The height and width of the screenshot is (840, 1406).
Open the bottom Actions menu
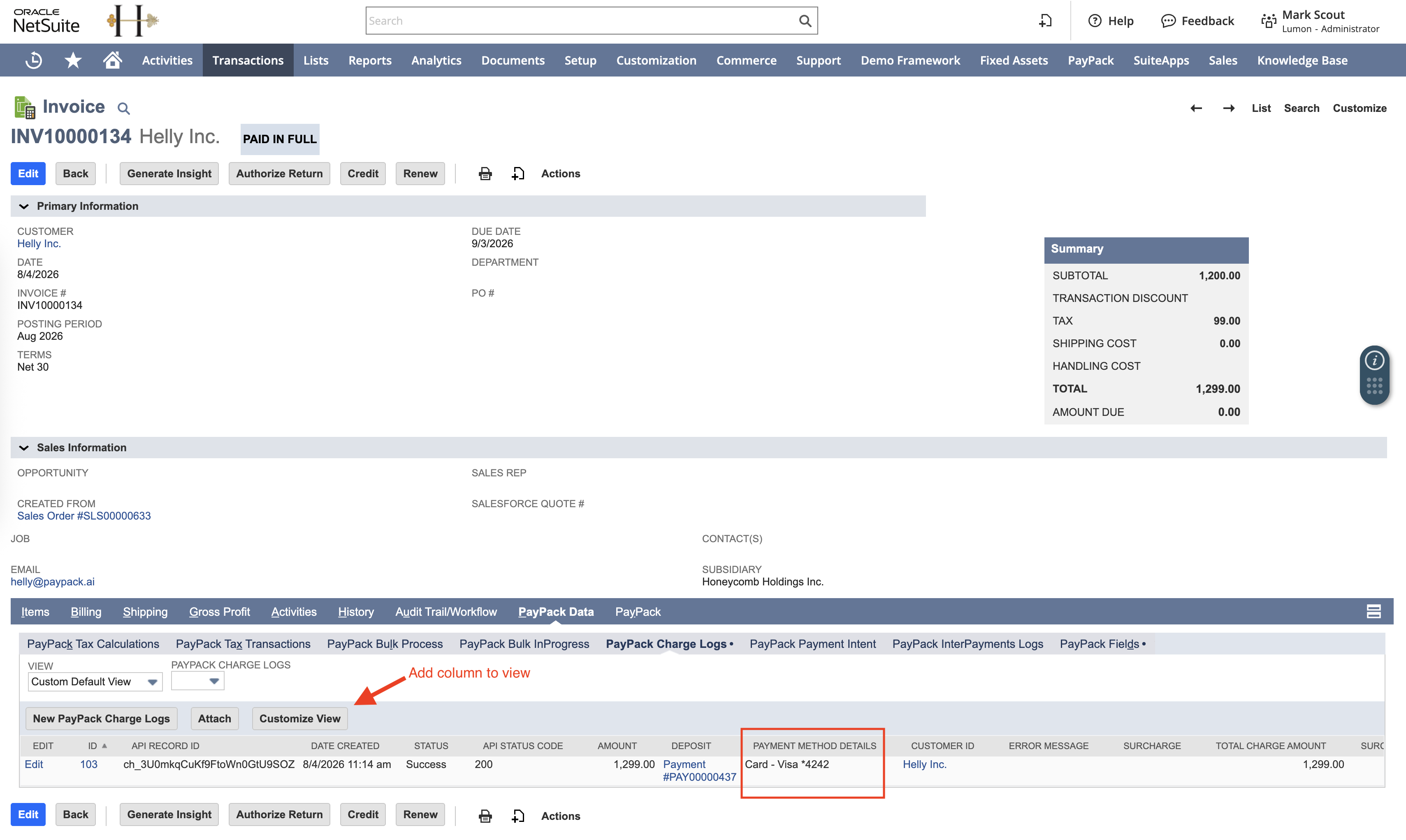560,816
